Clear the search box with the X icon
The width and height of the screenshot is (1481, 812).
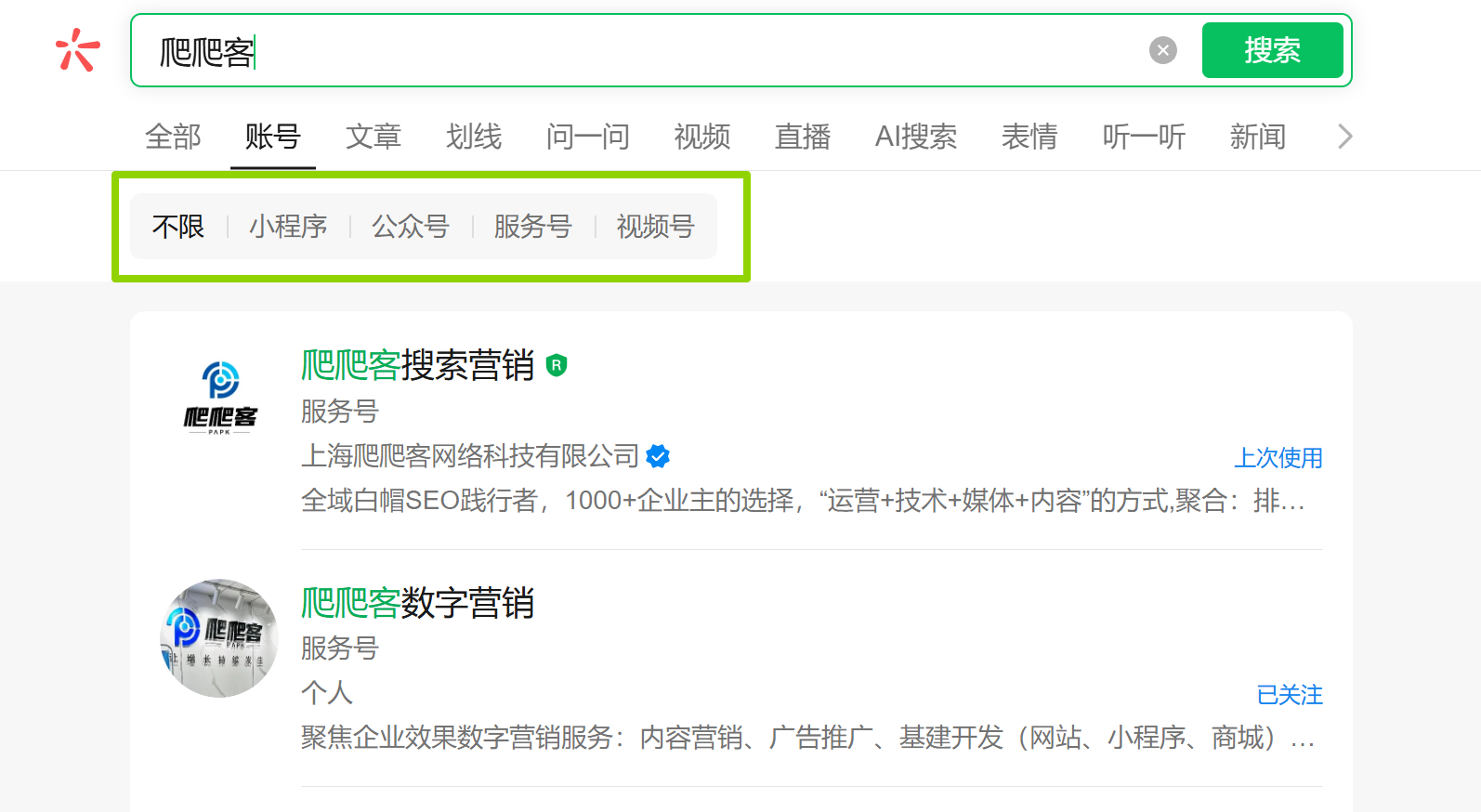[x=1162, y=50]
